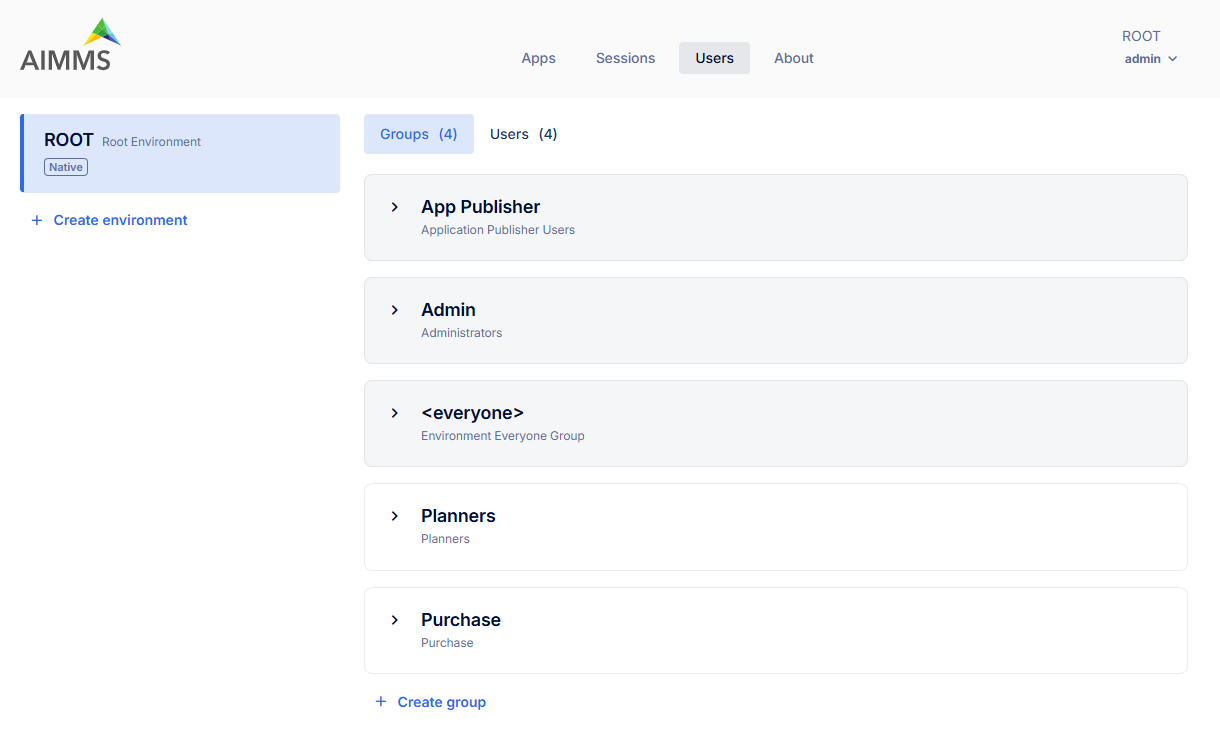The height and width of the screenshot is (737, 1220).
Task: Go to the About page
Action: click(x=793, y=58)
